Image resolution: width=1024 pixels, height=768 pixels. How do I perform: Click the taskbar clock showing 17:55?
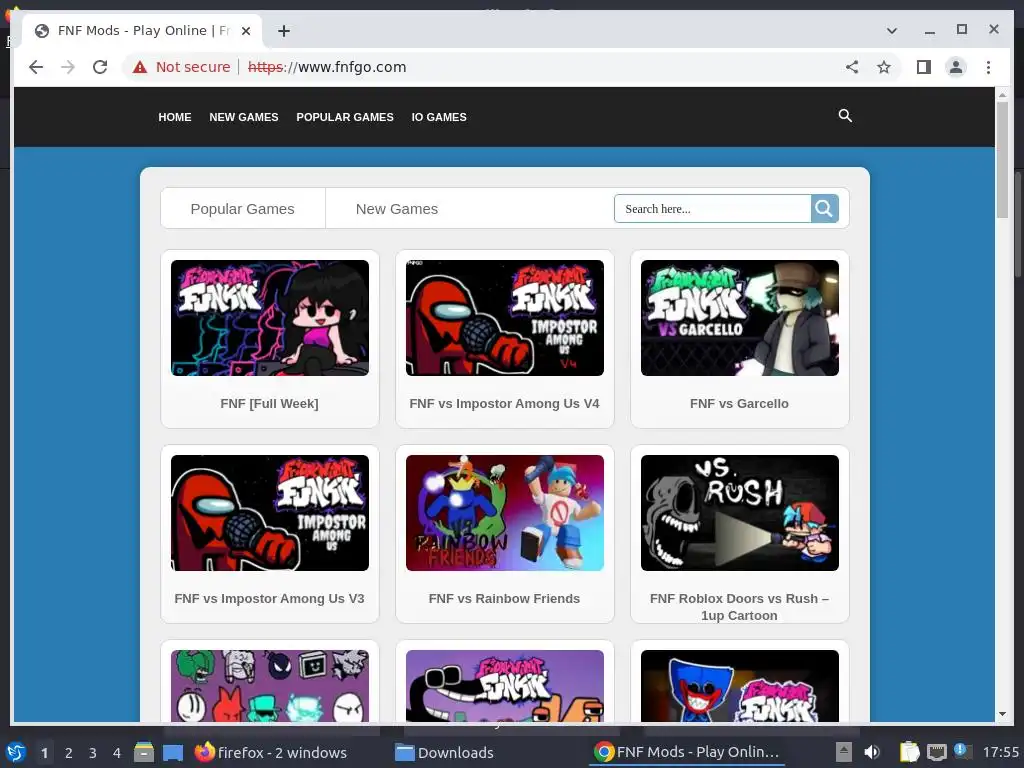pos(1000,752)
